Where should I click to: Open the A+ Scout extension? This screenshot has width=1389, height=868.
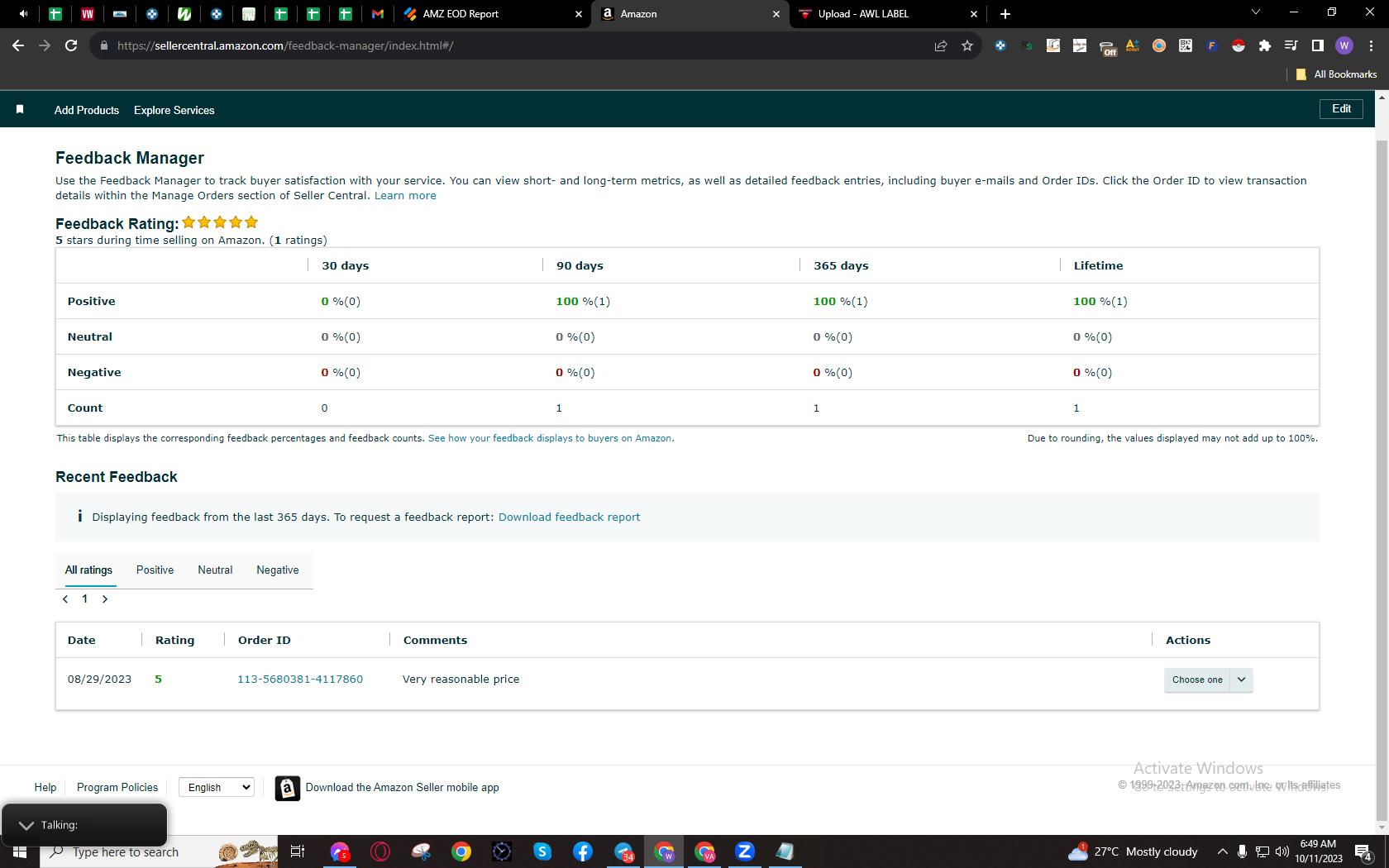pyautogui.click(x=1133, y=45)
